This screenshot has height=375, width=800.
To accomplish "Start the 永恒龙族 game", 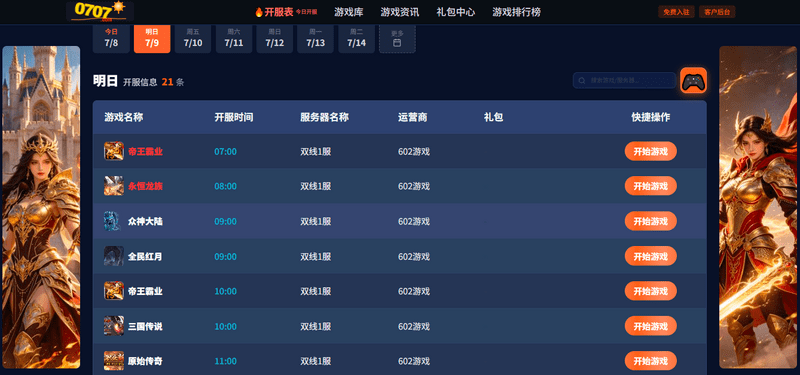I will pos(651,186).
